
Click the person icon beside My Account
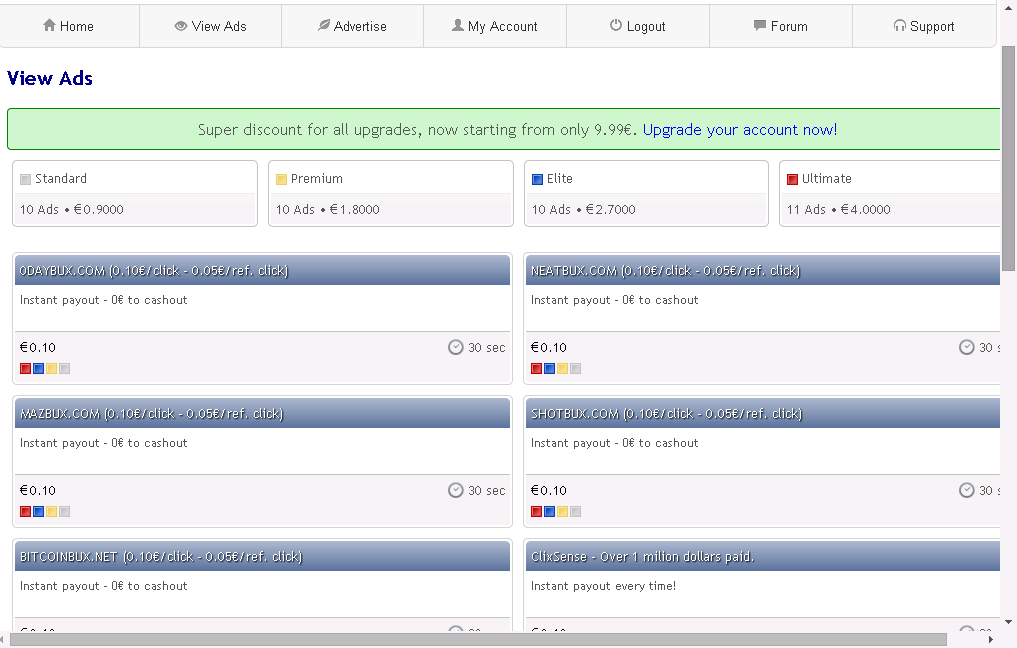click(x=458, y=25)
